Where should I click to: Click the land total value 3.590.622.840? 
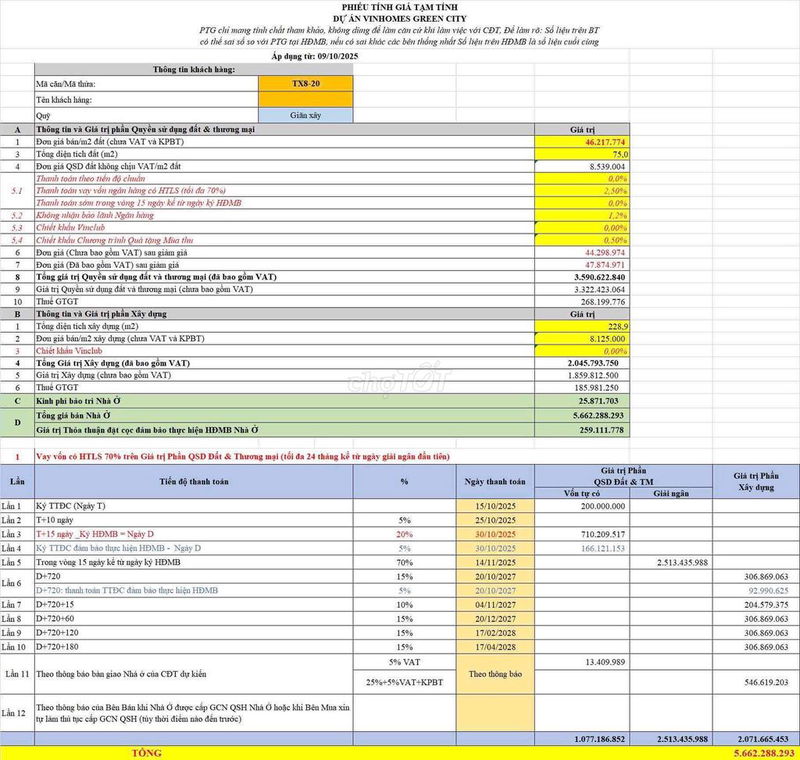click(583, 276)
